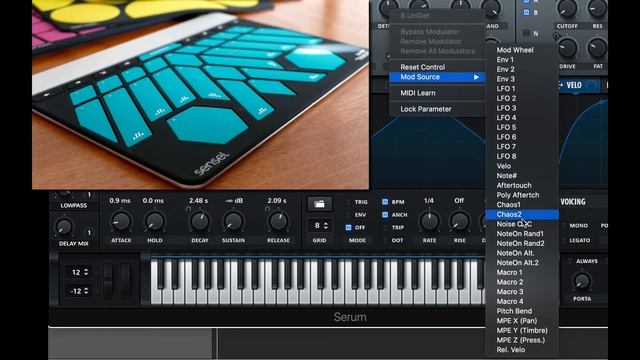
Task: Select Env 1 as mod source
Action: 522,60
